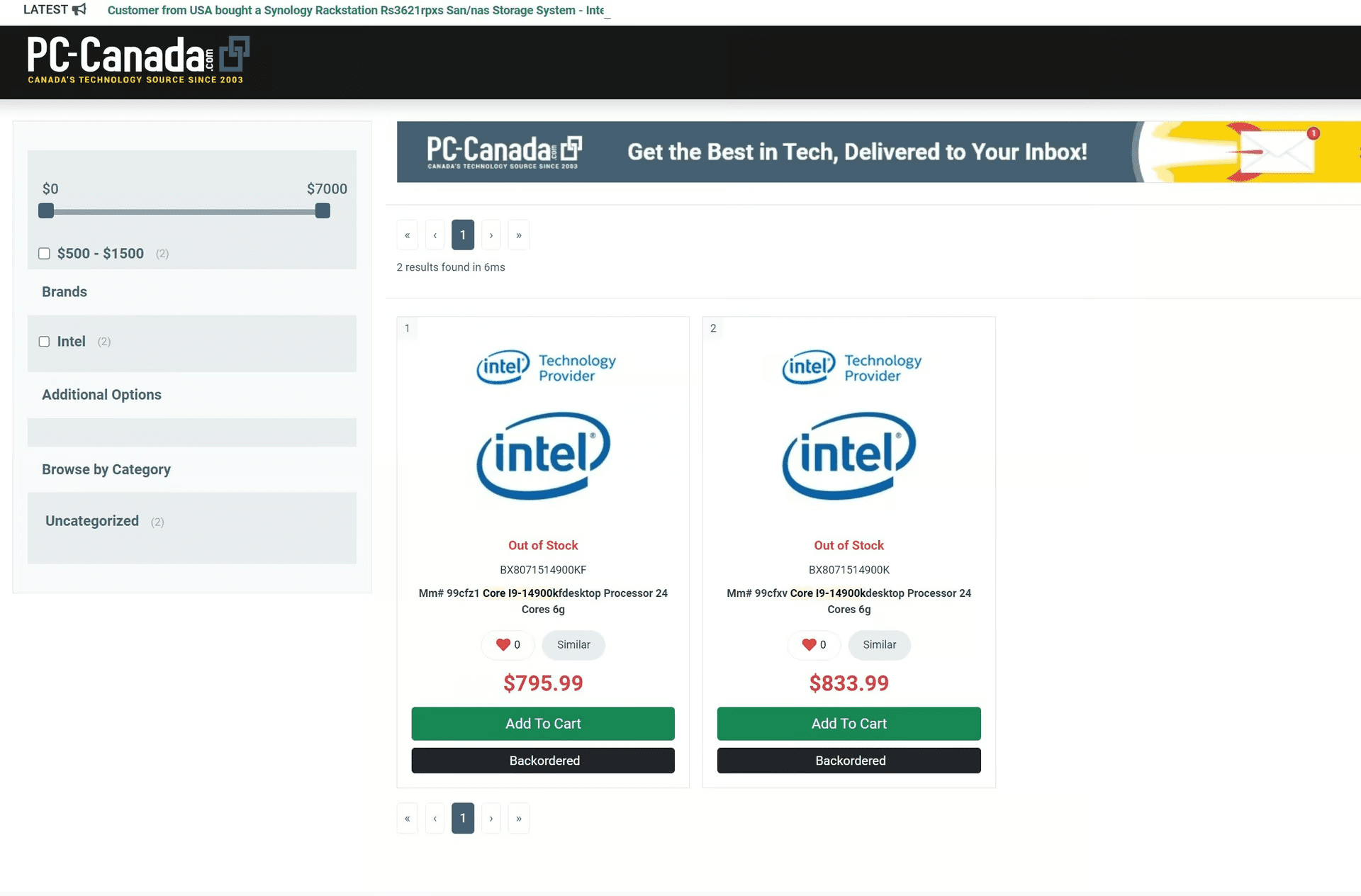Click the price range slider track
1361x896 pixels.
[184, 211]
